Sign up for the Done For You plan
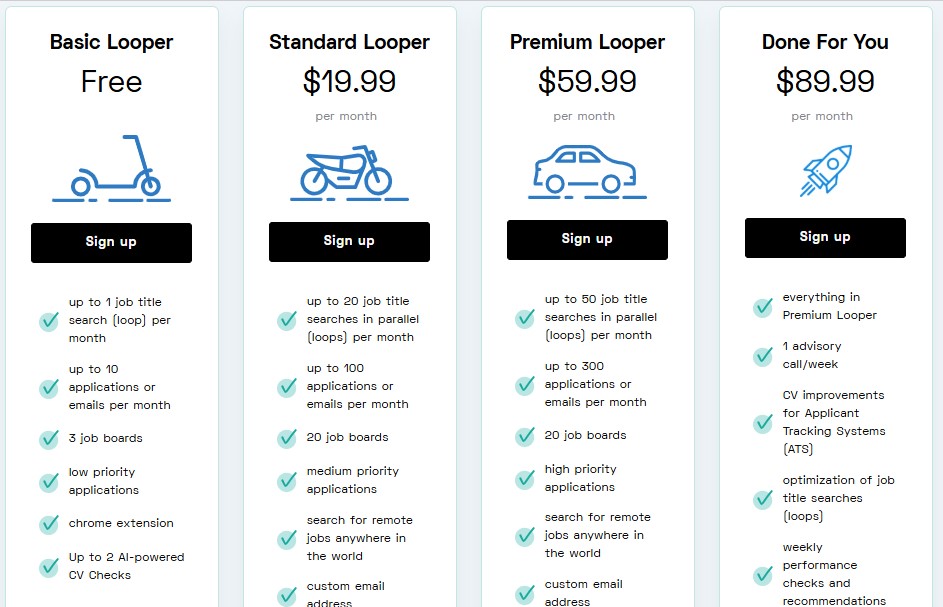 point(824,237)
